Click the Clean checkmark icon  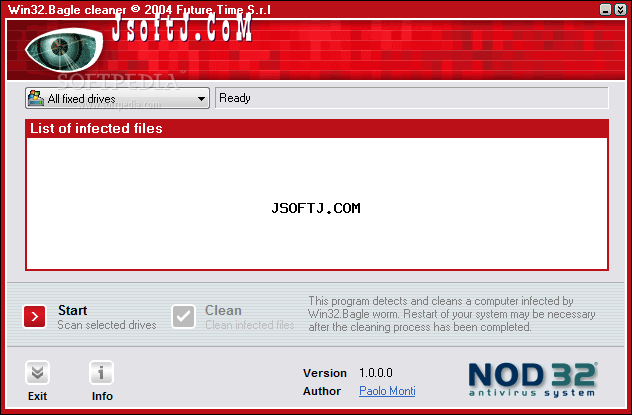point(183,316)
